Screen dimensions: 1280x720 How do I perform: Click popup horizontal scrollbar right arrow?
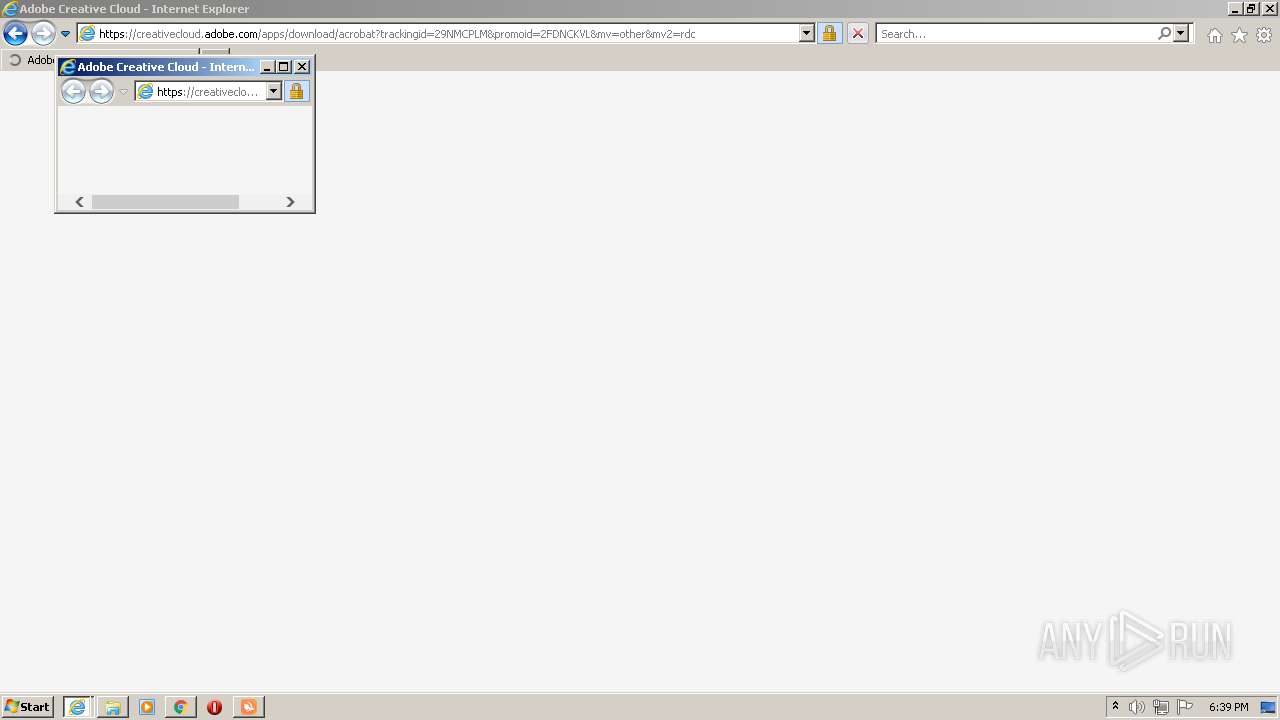click(x=290, y=202)
